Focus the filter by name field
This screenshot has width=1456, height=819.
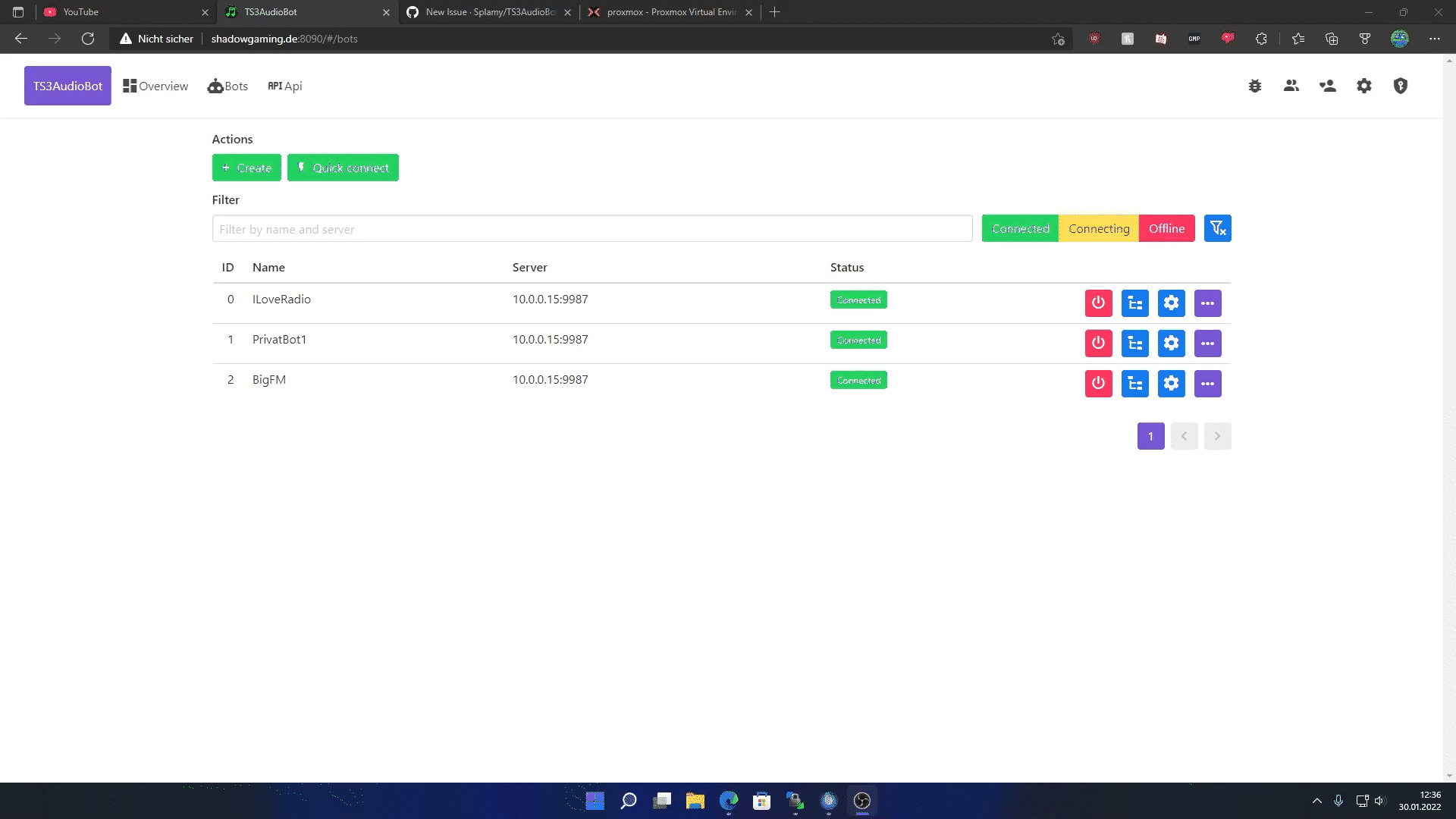pos(591,229)
